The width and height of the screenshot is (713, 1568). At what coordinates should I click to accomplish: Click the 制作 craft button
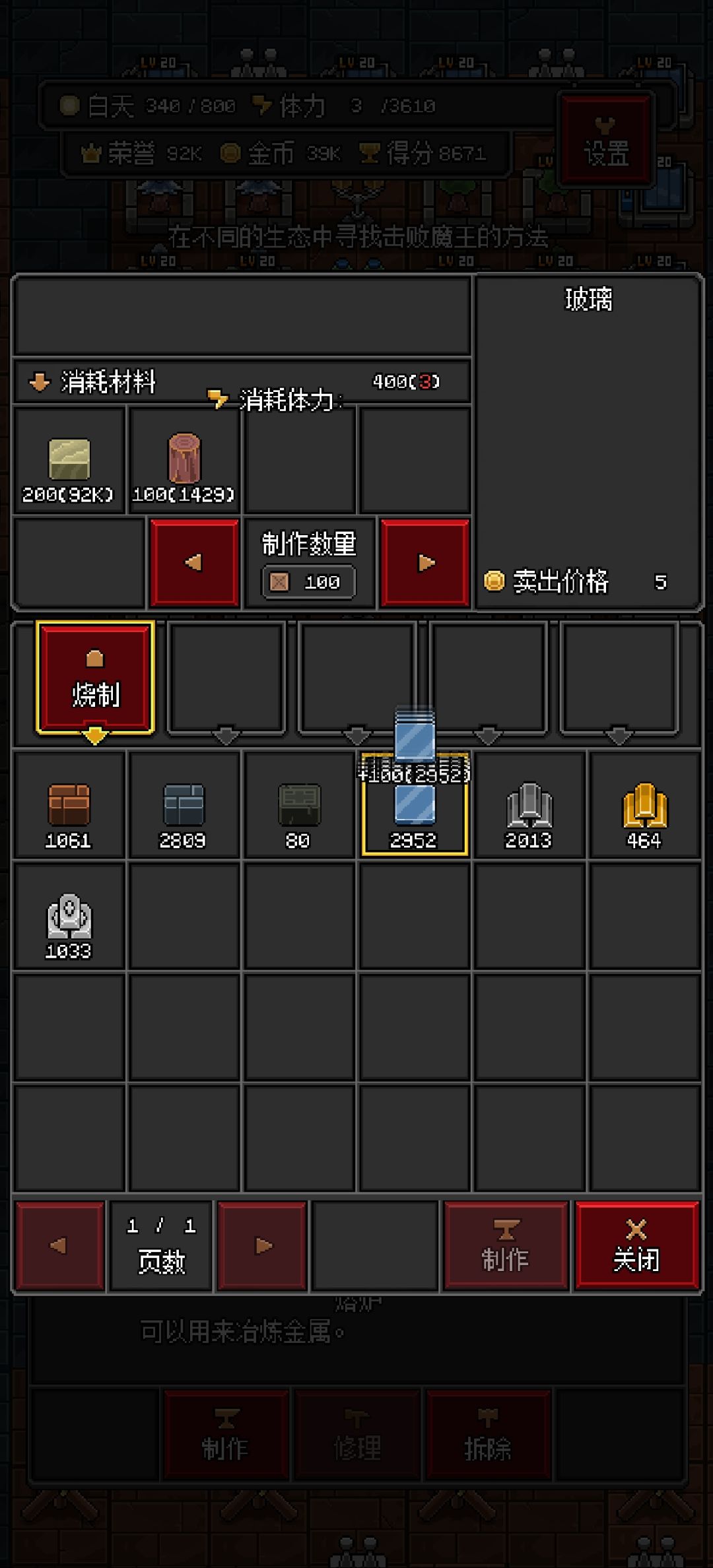tap(506, 1245)
